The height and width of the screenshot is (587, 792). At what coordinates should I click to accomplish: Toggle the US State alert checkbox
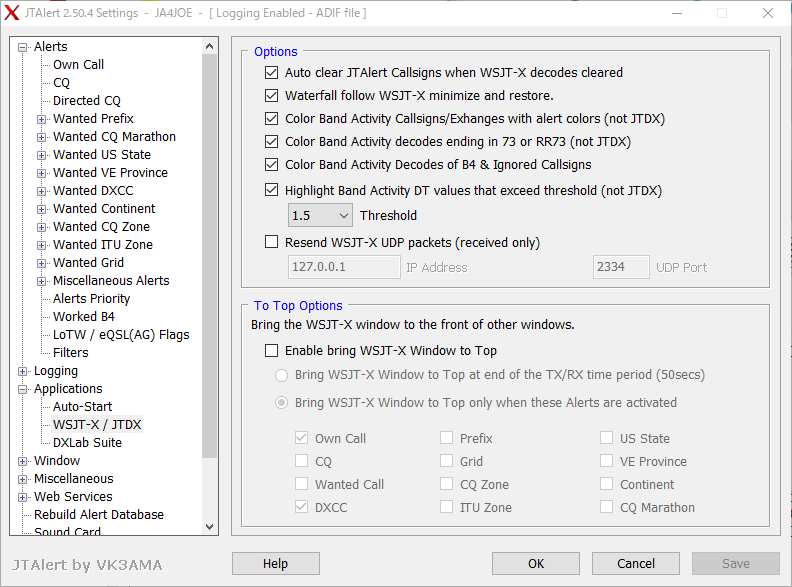[x=607, y=437]
